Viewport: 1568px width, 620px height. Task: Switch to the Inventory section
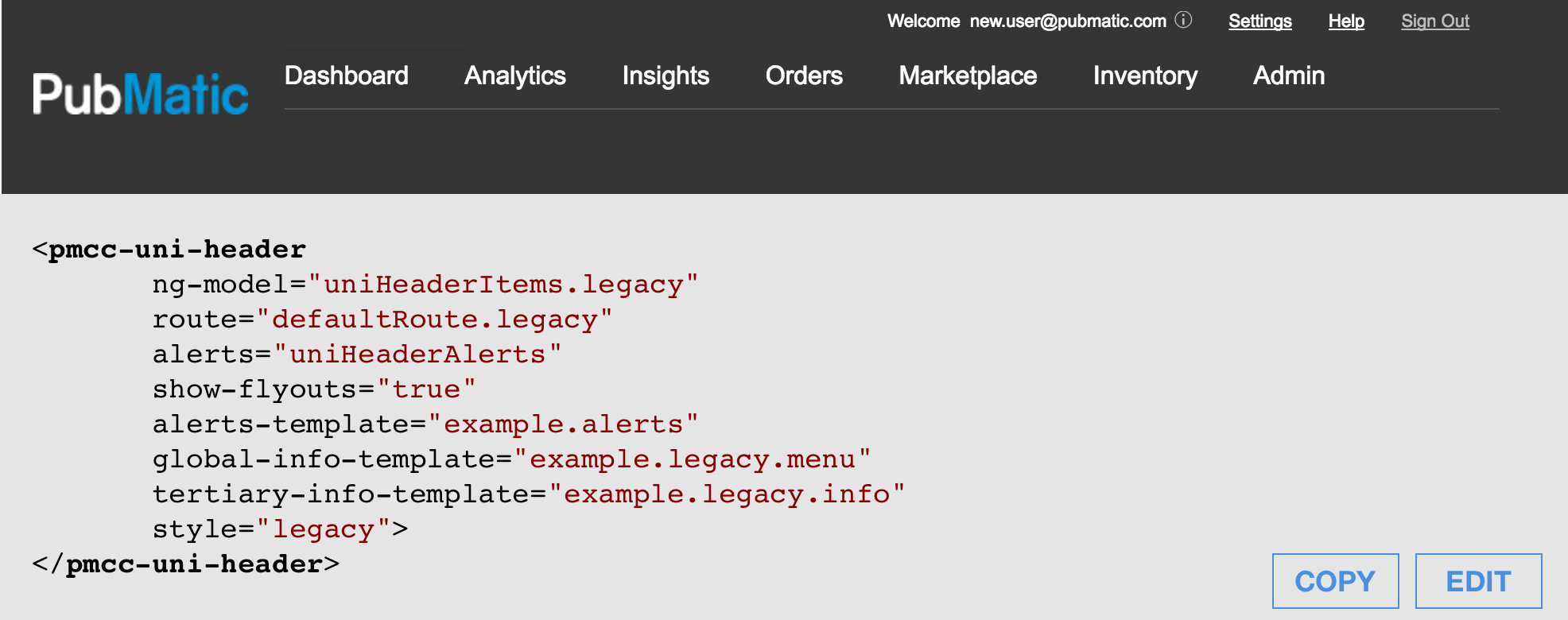1144,76
